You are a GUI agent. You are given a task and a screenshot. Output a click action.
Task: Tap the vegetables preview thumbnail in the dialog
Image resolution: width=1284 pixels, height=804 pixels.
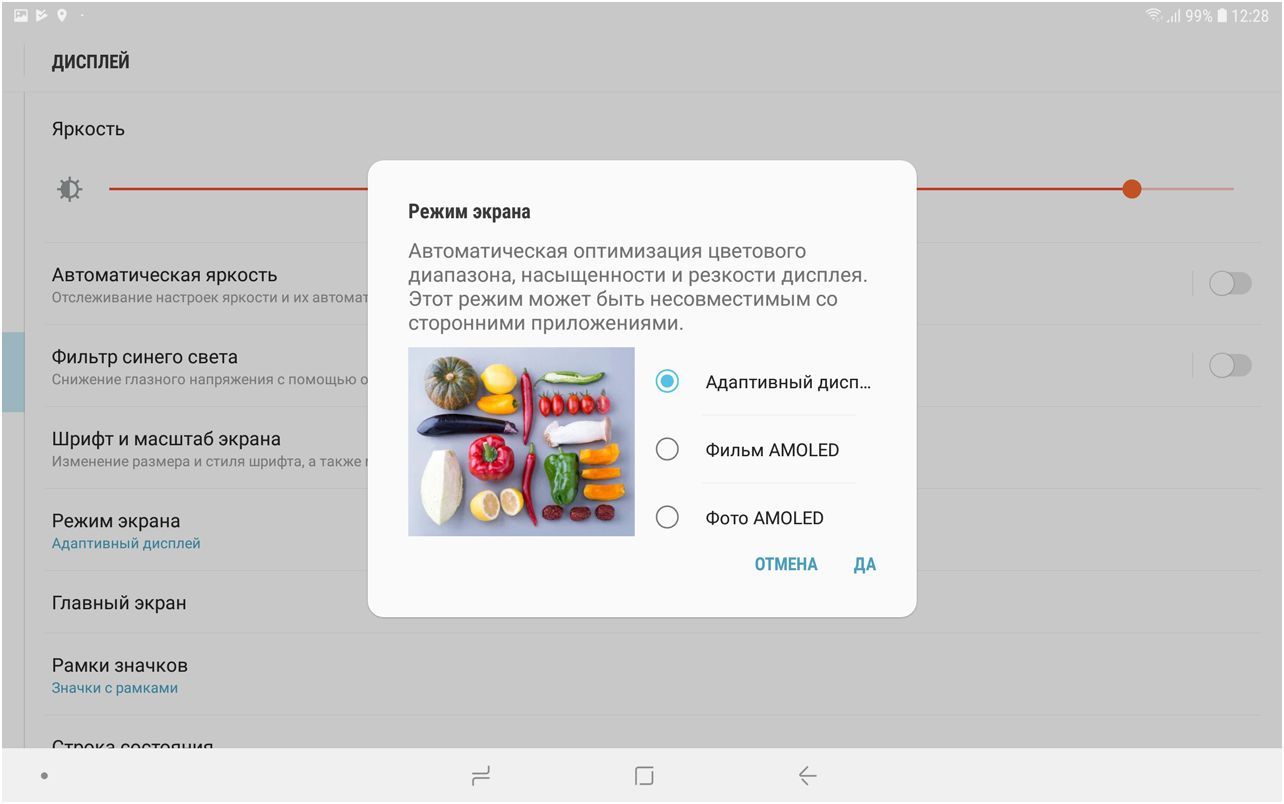[x=521, y=441]
